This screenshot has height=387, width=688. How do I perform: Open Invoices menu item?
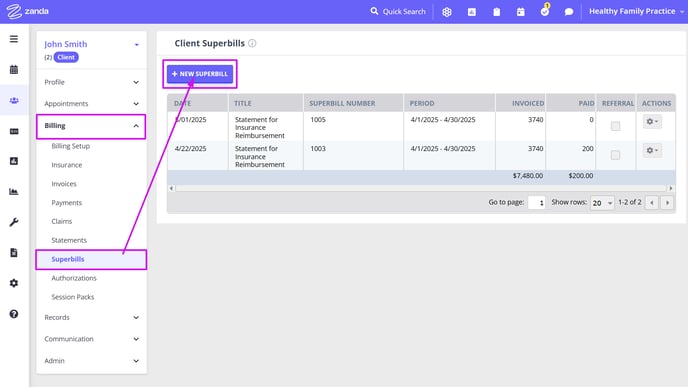coord(64,184)
